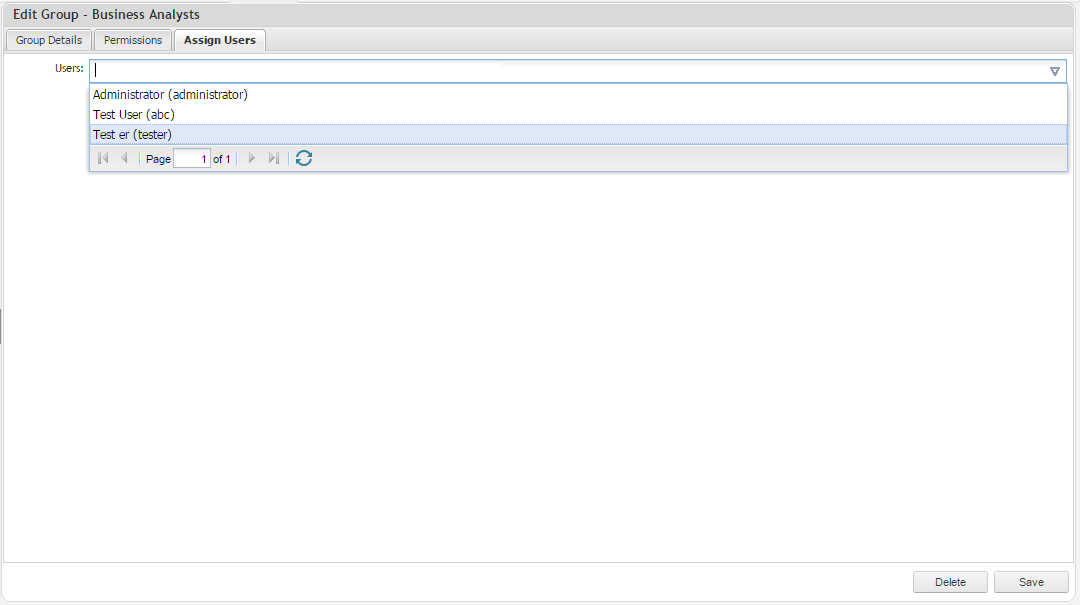
Task: Click the Edit Group panel title
Action: (106, 15)
